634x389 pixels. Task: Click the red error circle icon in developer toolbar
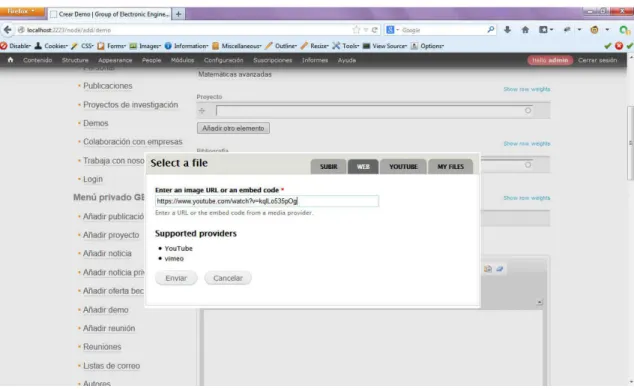[619, 46]
